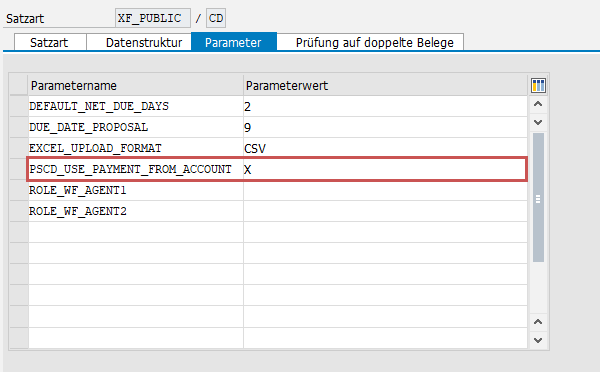600x372 pixels.
Task: Select the row marker for DUE_DATE_PROPOSAL
Action: click(19, 127)
